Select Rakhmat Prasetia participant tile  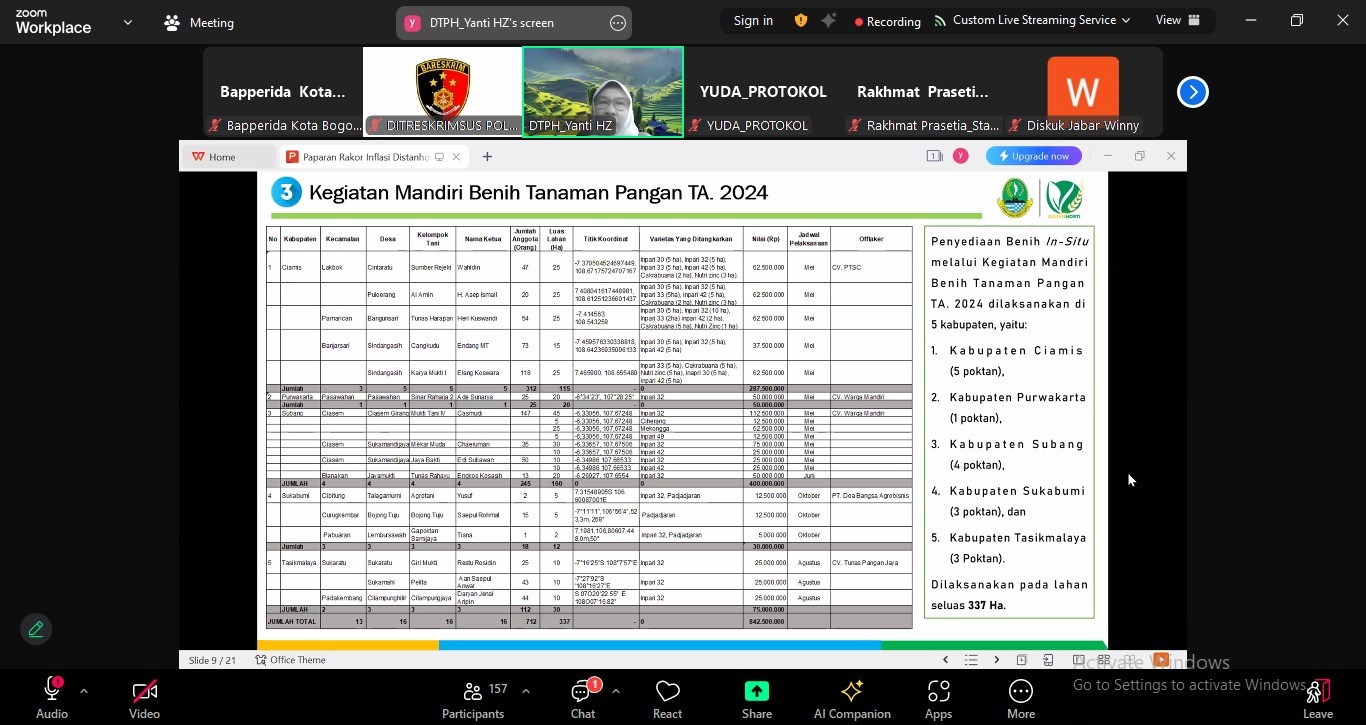tap(923, 92)
